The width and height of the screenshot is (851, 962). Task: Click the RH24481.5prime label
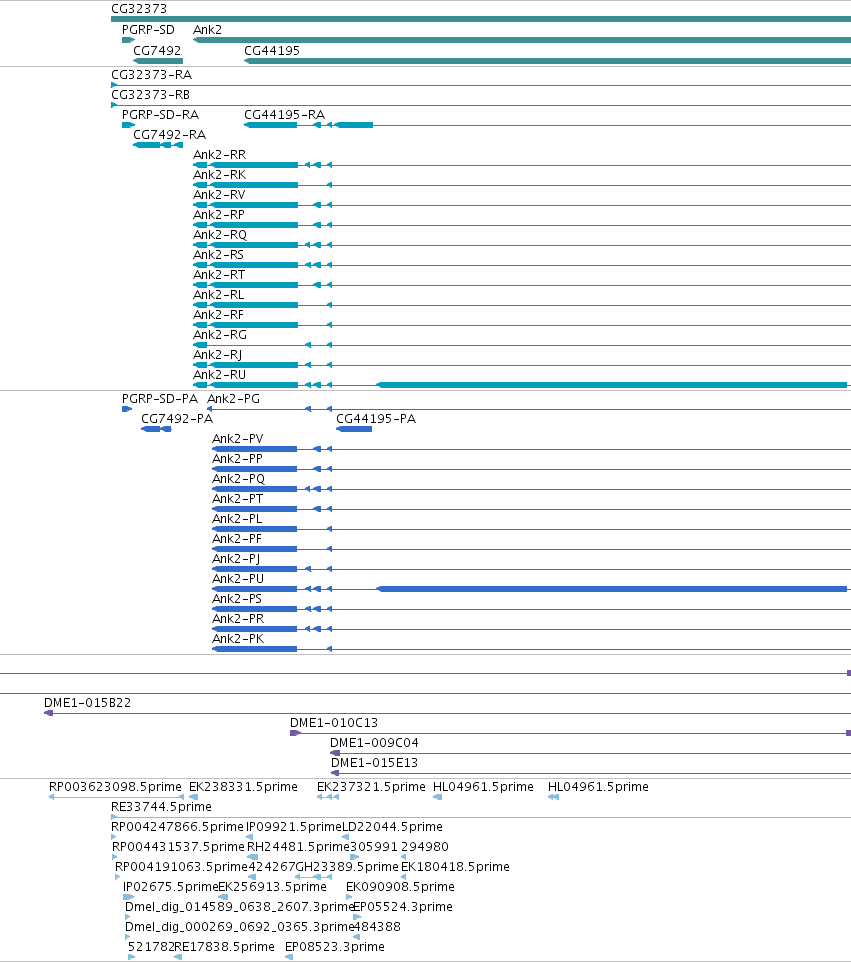pyautogui.click(x=298, y=847)
